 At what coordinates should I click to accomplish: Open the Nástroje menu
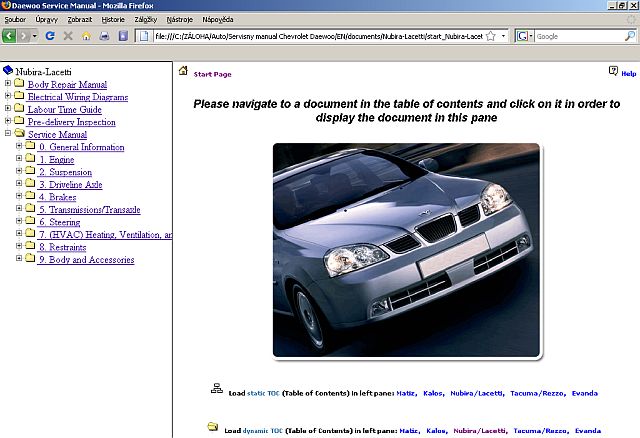(x=180, y=20)
